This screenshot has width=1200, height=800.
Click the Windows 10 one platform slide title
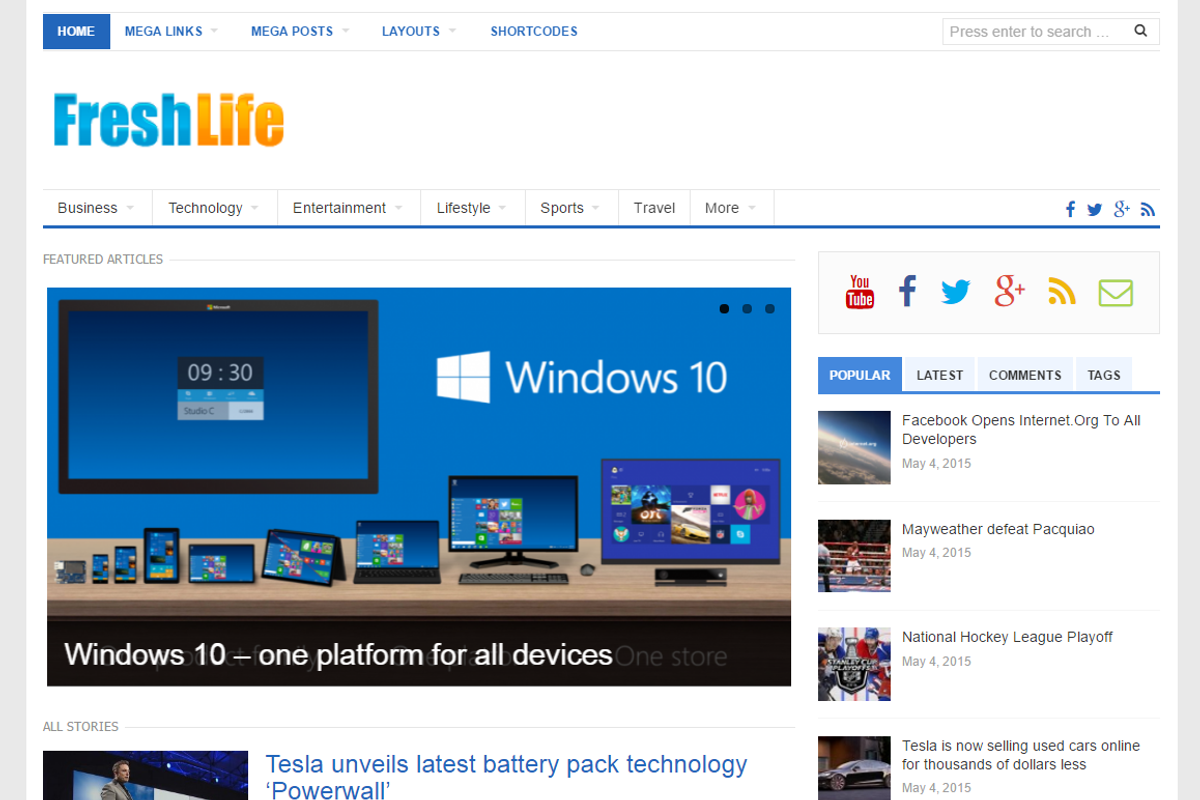pos(338,654)
